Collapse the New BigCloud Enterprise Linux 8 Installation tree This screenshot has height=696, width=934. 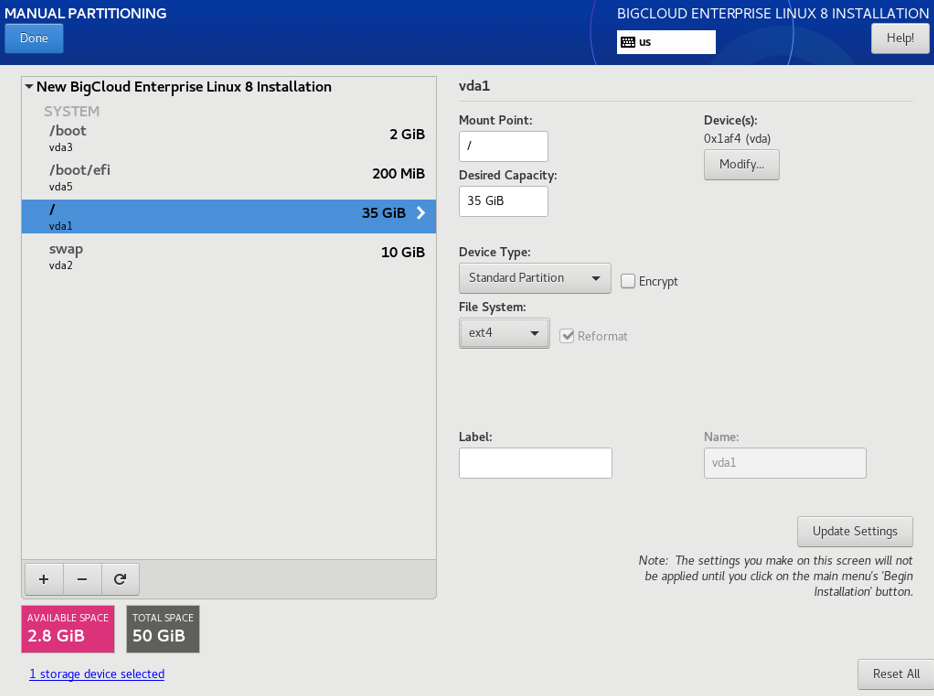[x=29, y=86]
